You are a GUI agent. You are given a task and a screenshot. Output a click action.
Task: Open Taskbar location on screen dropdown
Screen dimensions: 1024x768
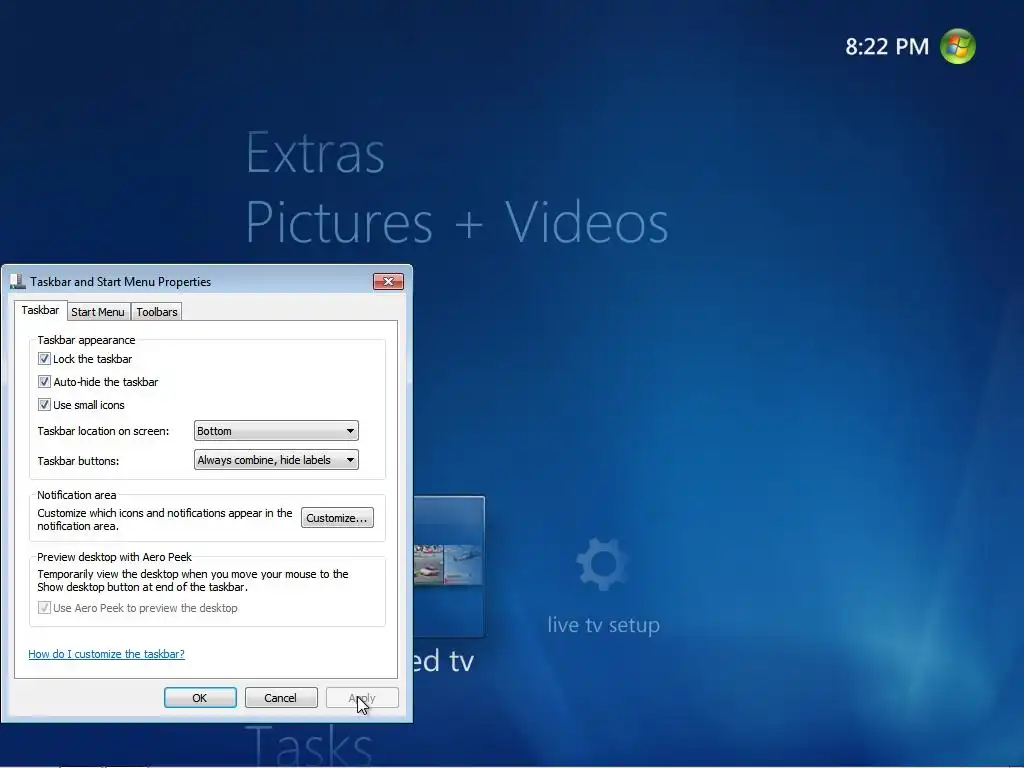pyautogui.click(x=276, y=431)
